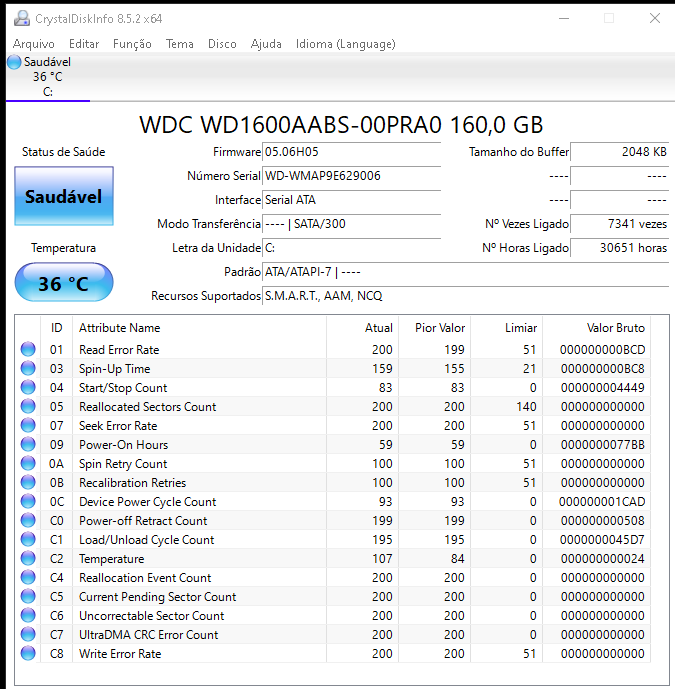This screenshot has width=675, height=689.
Task: Click the supported features field S.M.A.R.T., AAM, NCQ
Action: (x=465, y=296)
